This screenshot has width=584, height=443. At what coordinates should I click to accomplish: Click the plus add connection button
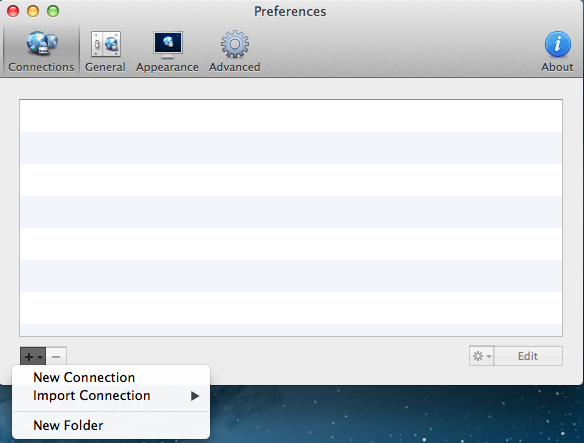tap(33, 357)
